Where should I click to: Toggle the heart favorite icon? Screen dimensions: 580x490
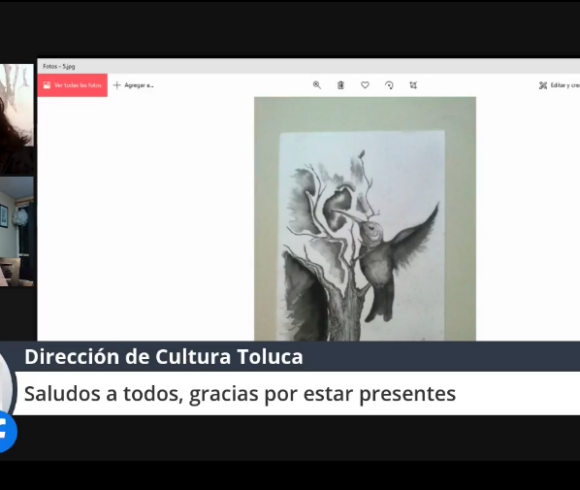pyautogui.click(x=365, y=85)
